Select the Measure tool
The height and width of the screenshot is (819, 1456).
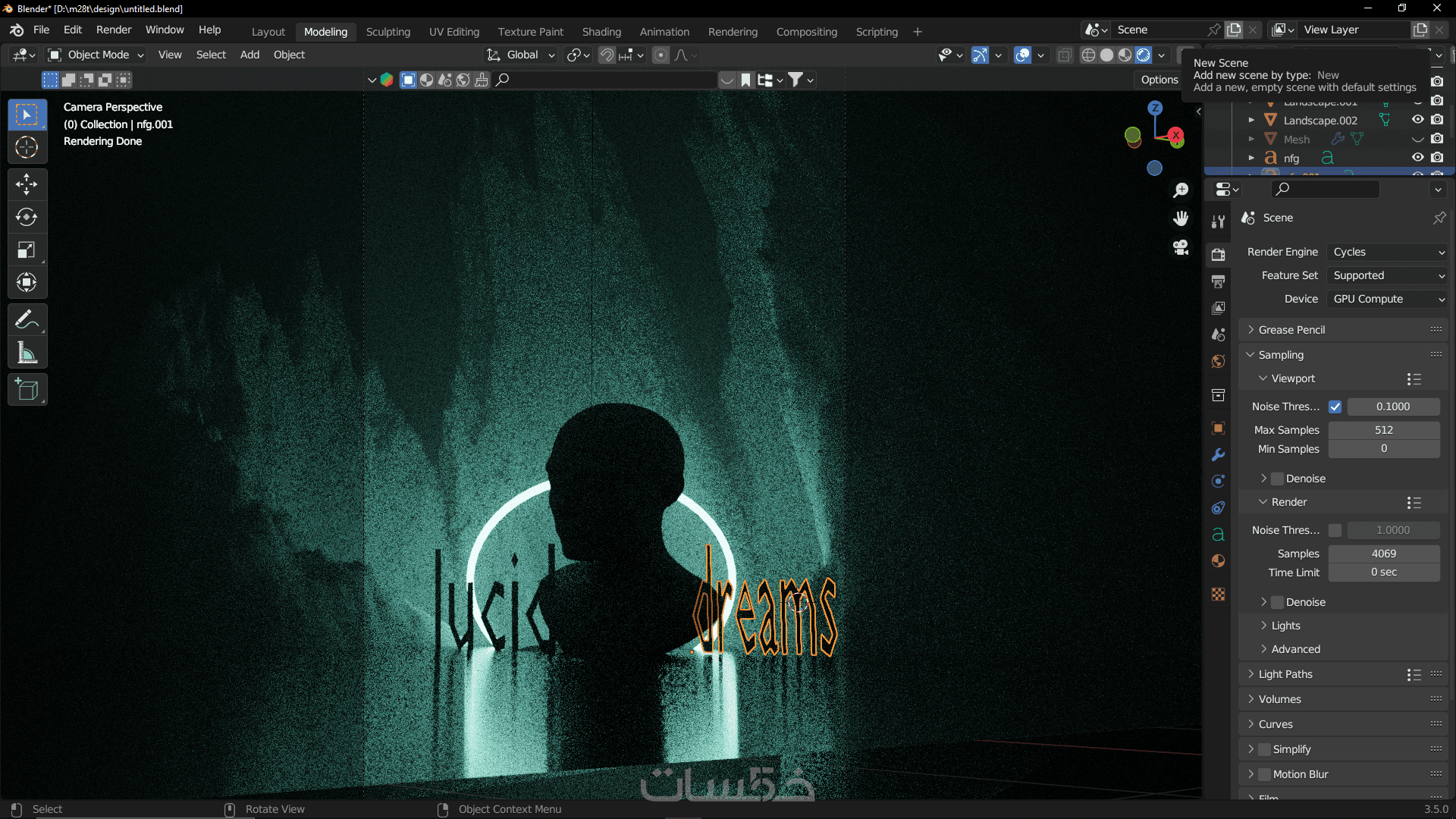pyautogui.click(x=27, y=353)
